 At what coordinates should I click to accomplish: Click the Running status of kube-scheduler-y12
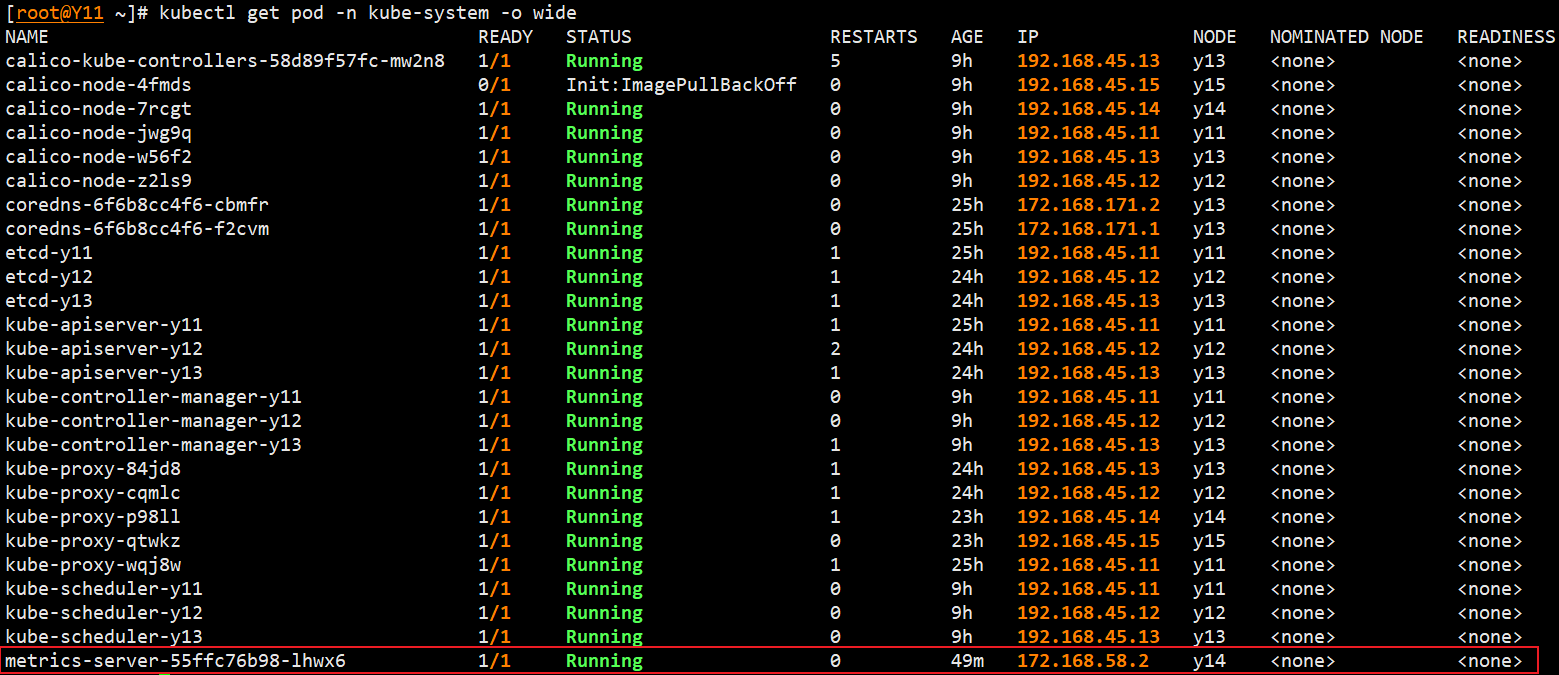pos(604,613)
